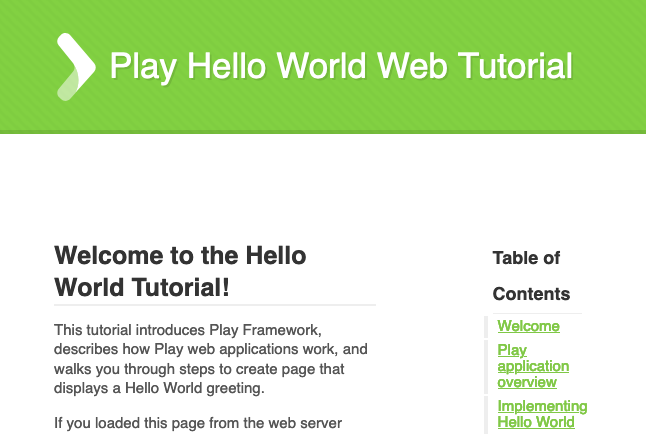Click the word overview in sidebar link
The image size is (646, 434).
click(527, 382)
